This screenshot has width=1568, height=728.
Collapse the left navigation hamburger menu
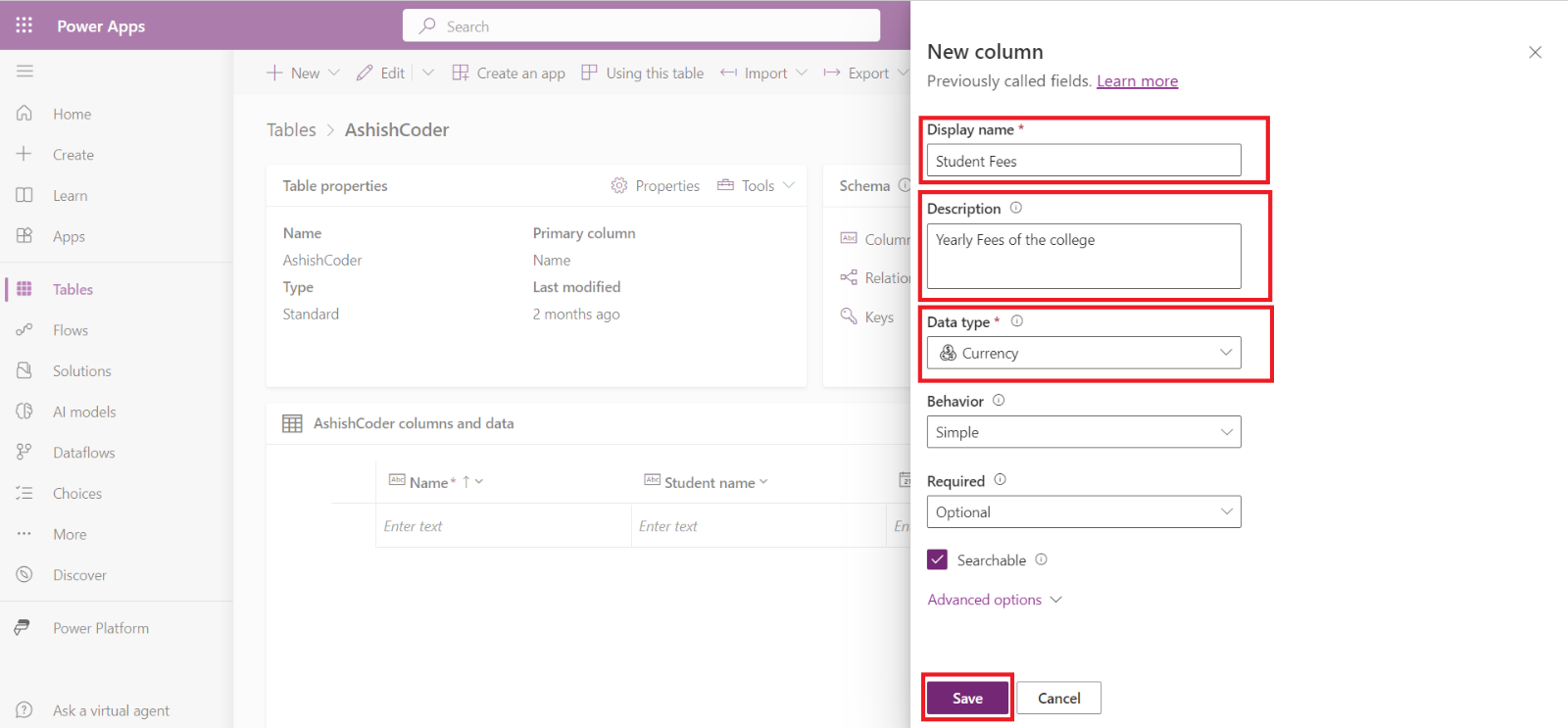(24, 71)
